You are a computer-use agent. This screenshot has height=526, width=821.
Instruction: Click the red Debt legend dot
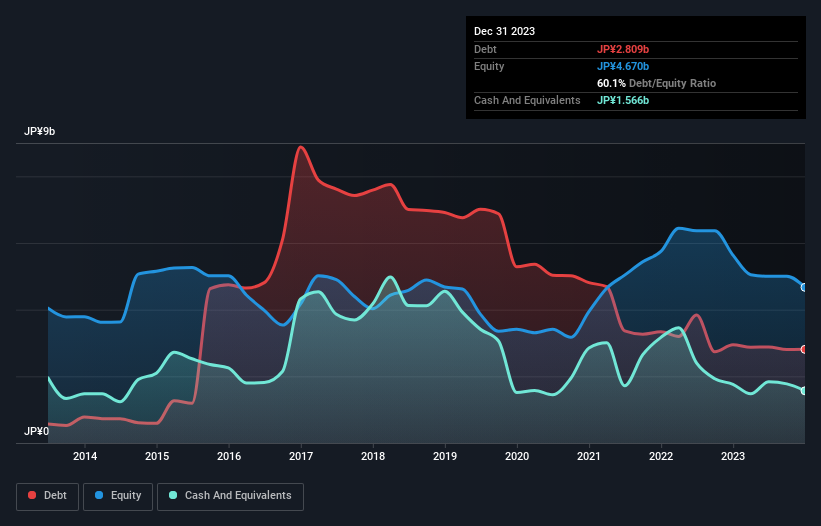coord(32,495)
